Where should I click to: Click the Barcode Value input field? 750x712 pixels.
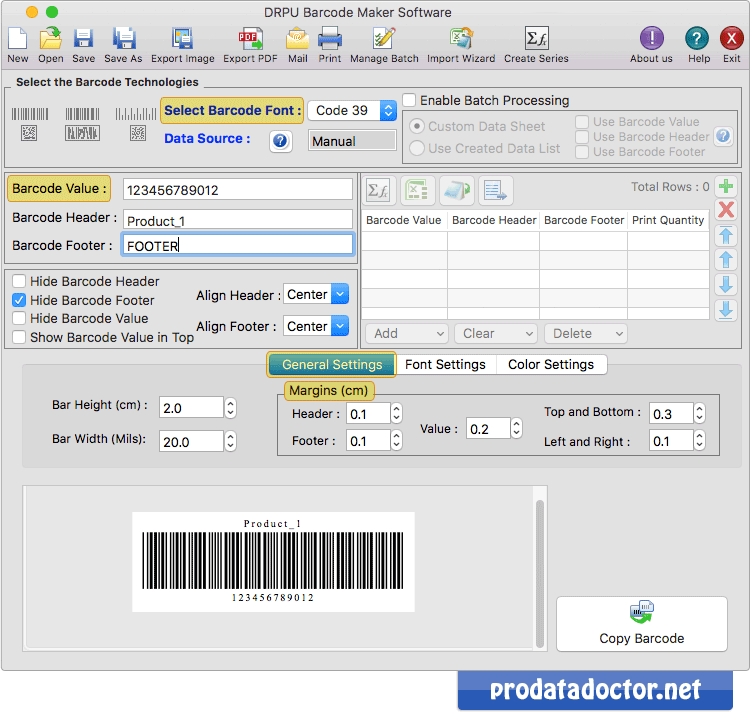pyautogui.click(x=238, y=190)
